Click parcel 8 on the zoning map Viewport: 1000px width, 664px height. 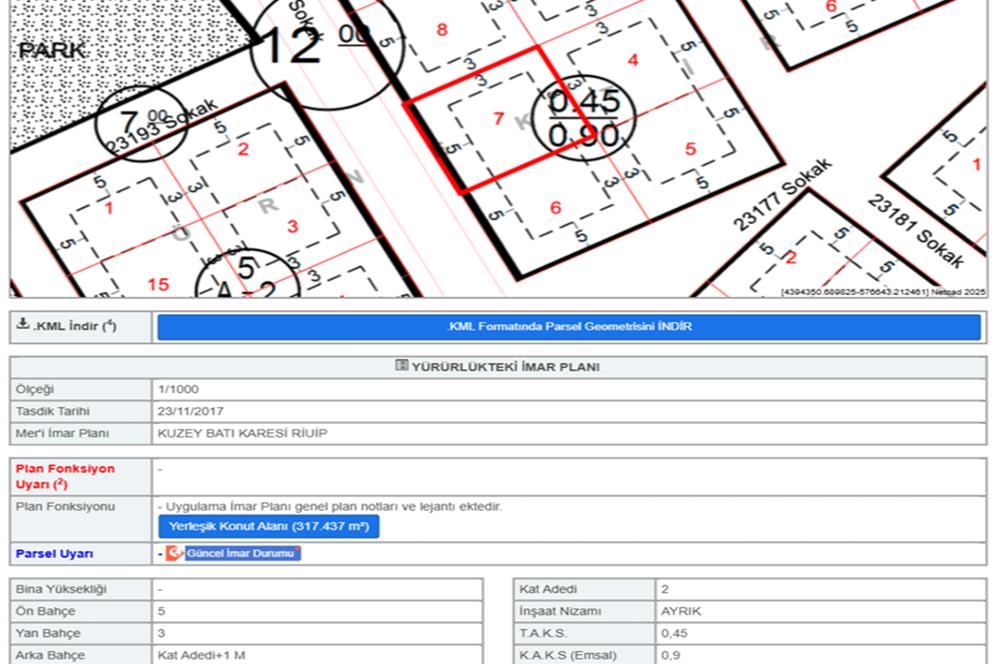click(x=442, y=30)
